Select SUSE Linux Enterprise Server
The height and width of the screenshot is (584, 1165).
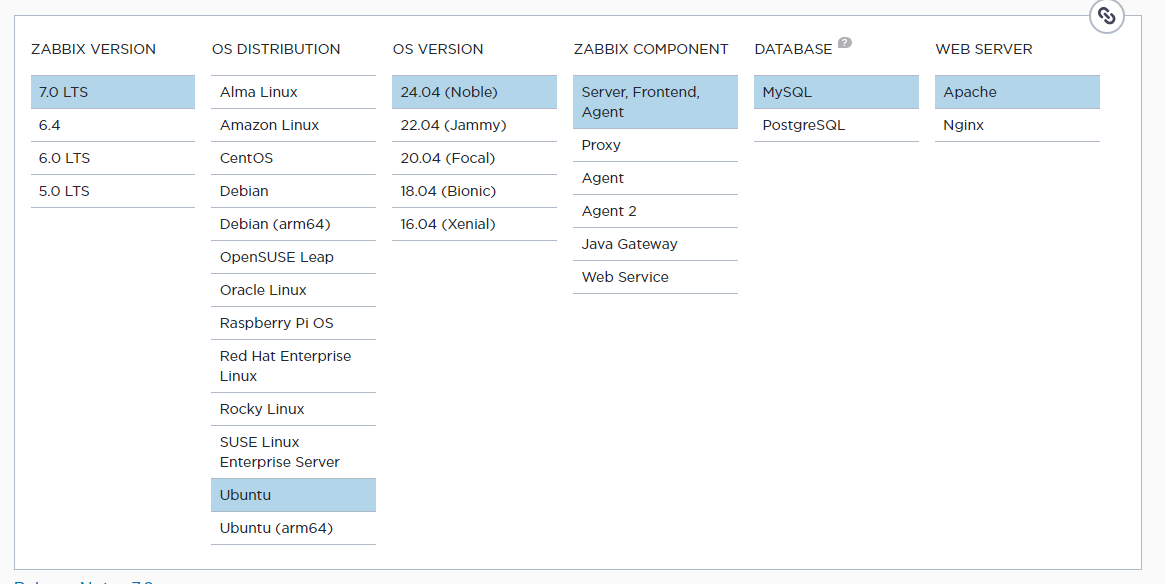point(292,452)
